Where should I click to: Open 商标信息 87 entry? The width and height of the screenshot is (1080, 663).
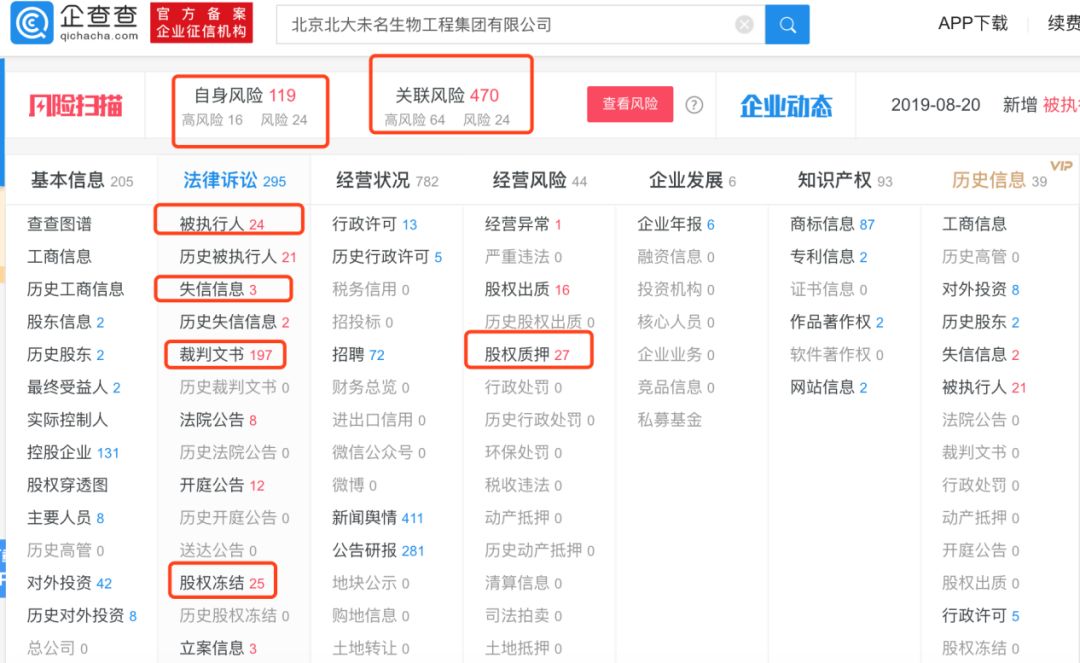[x=833, y=224]
